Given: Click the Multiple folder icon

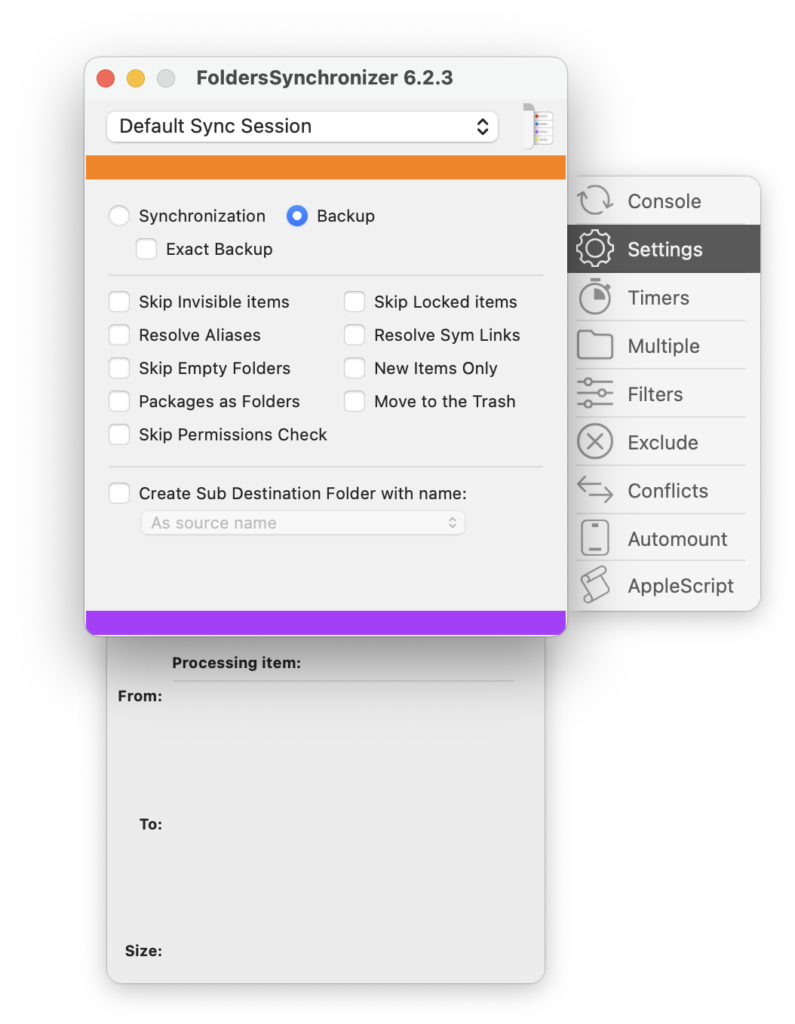Looking at the screenshot, I should click(x=594, y=345).
